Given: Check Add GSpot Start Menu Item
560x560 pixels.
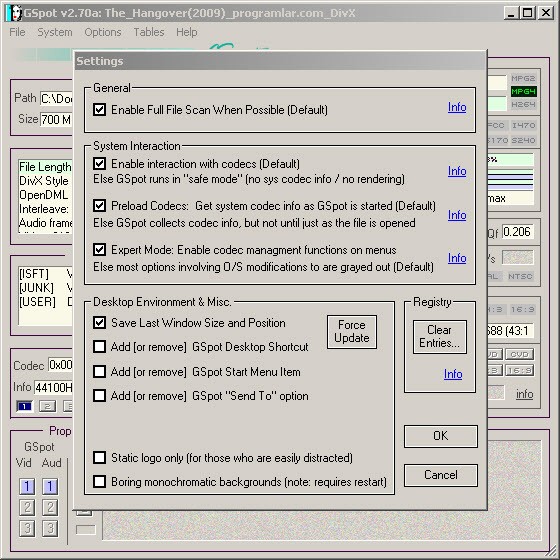Looking at the screenshot, I should tap(99, 371).
